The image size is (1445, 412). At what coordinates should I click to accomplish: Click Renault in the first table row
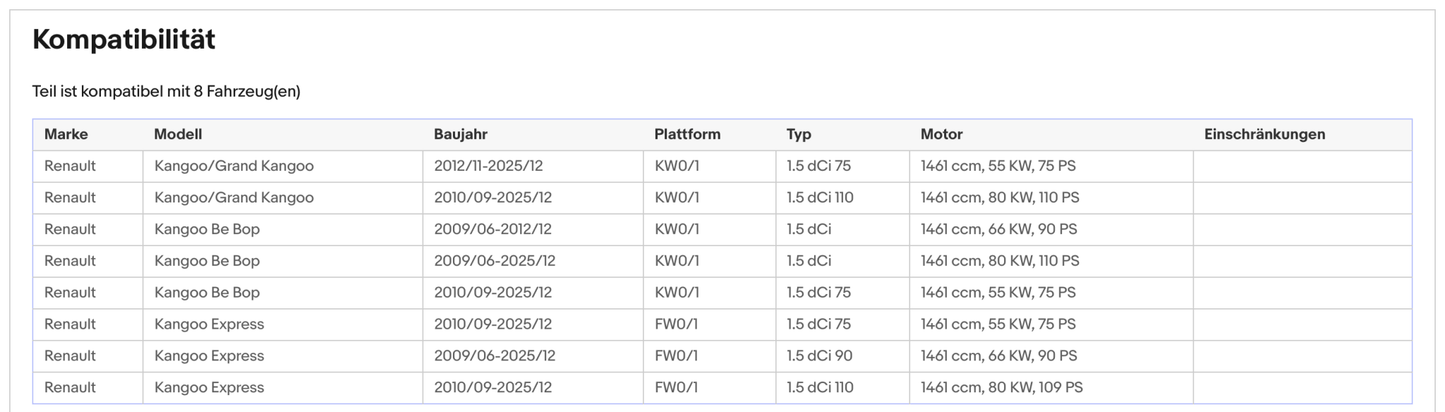pos(70,166)
